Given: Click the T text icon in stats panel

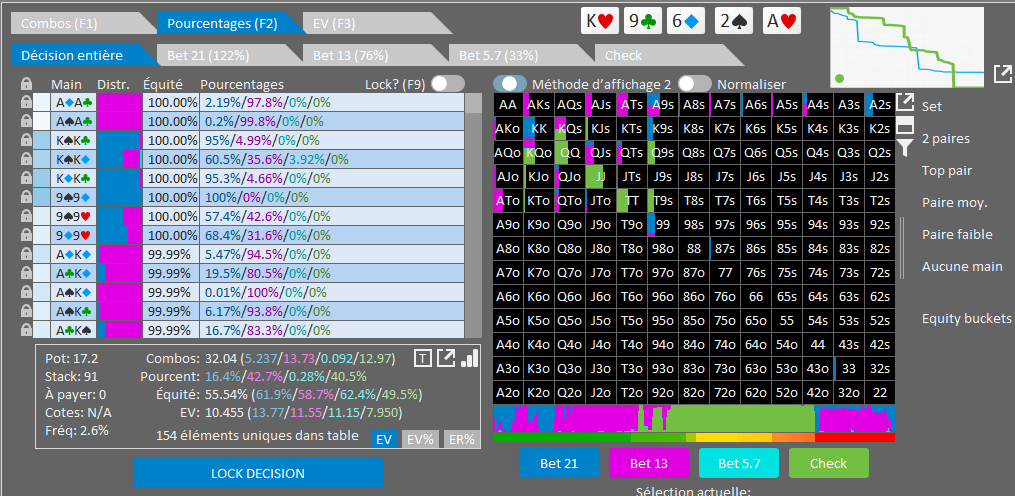Looking at the screenshot, I should tap(423, 358).
